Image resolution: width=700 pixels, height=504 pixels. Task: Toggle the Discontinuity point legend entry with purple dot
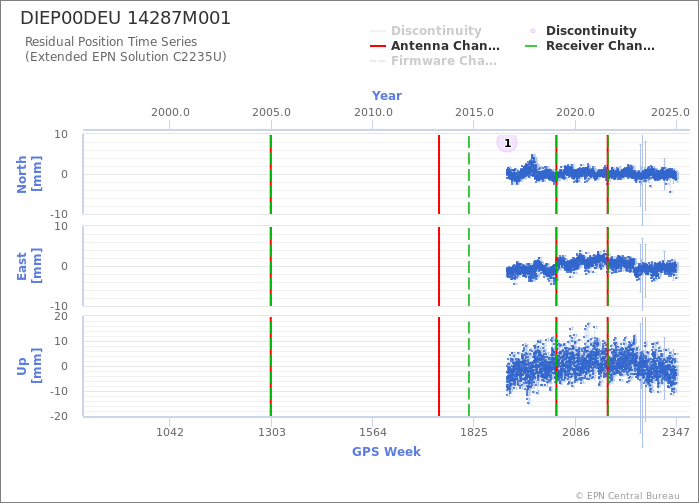pyautogui.click(x=582, y=30)
